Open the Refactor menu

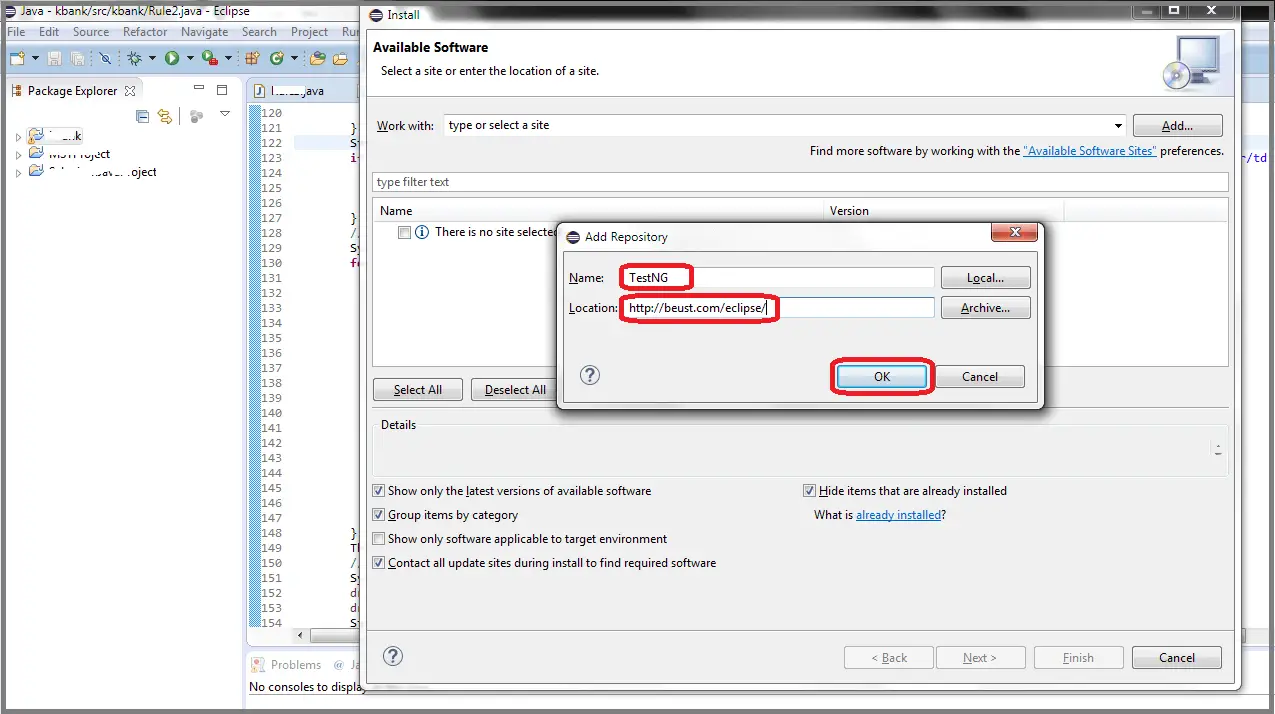tap(145, 32)
